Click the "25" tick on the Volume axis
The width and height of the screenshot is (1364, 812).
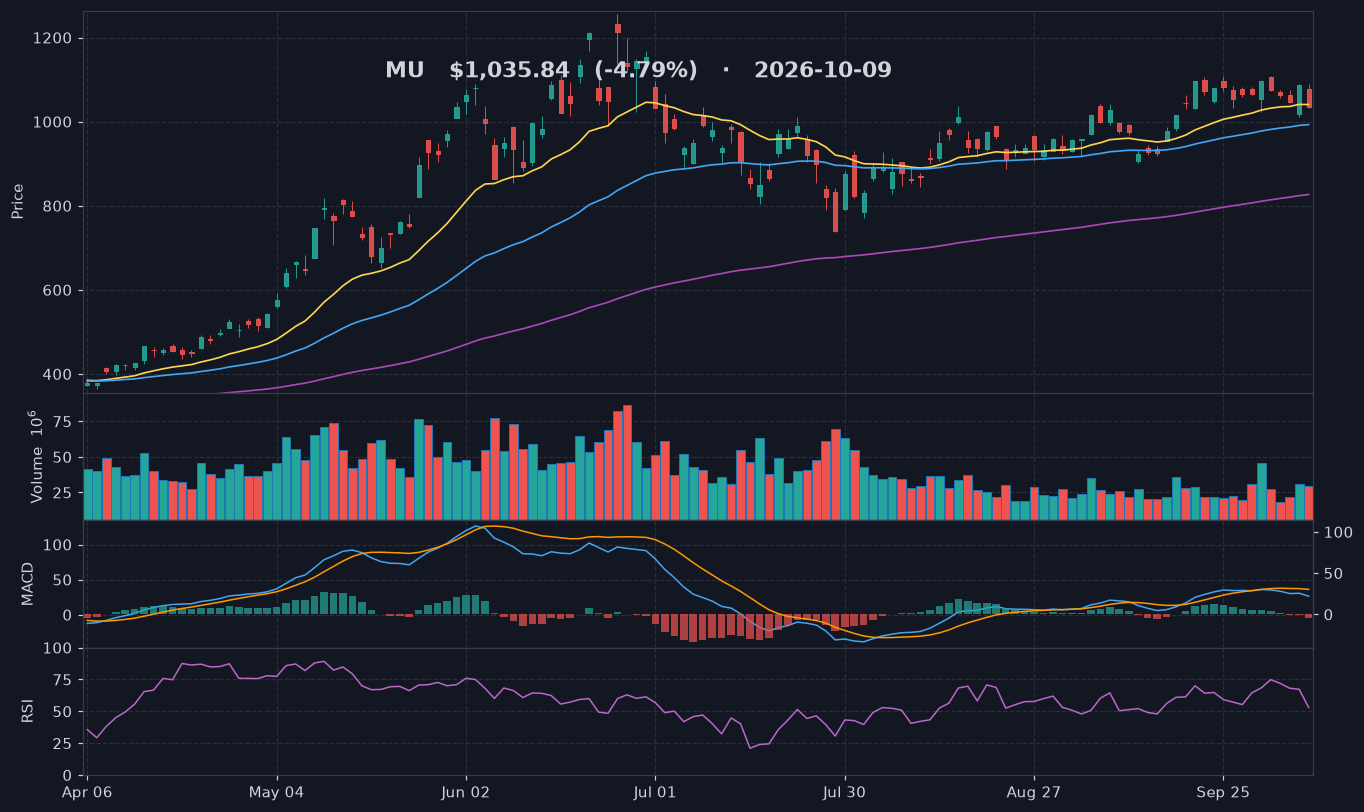(x=63, y=494)
